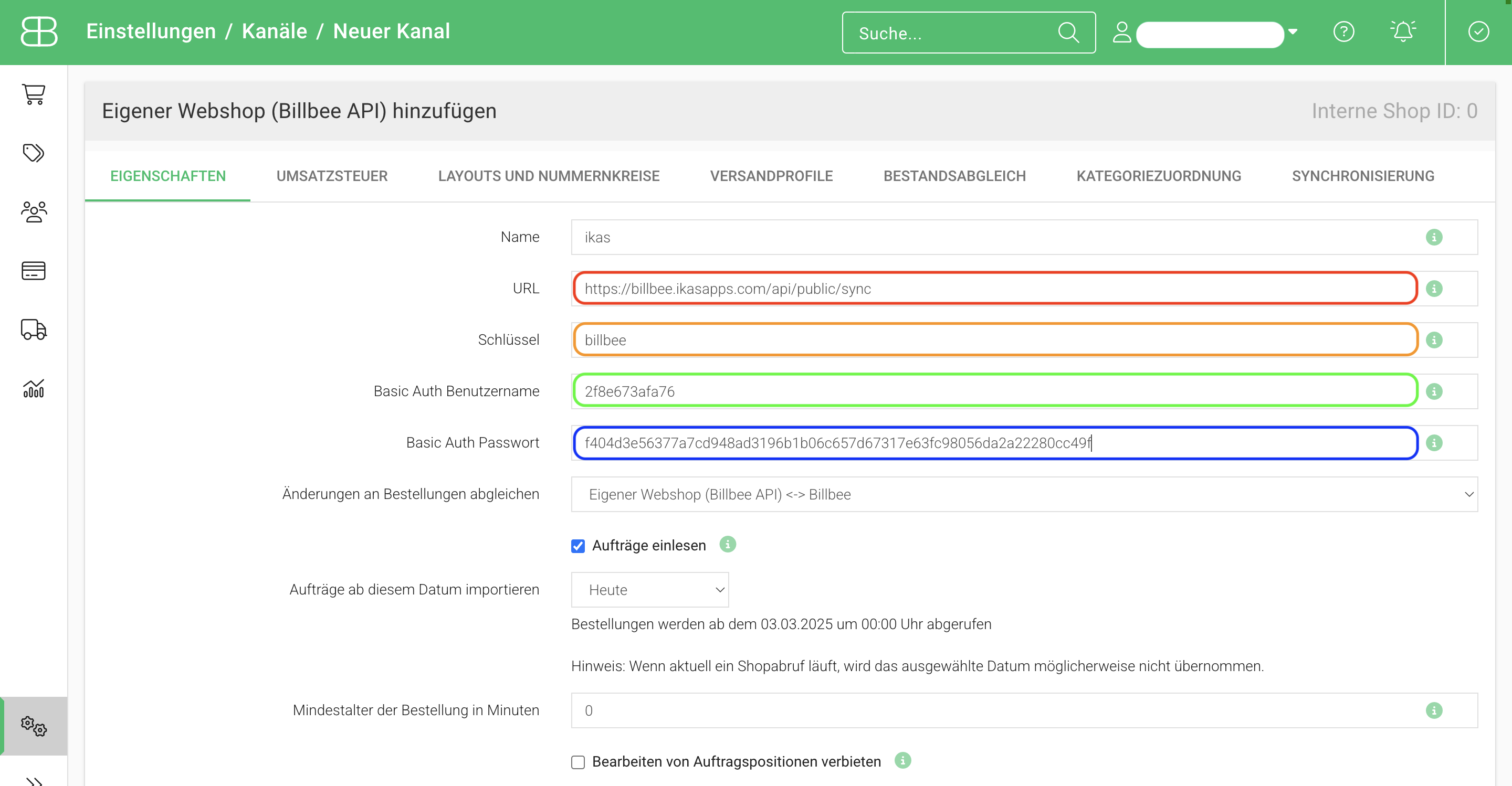The image size is (1512, 786).
Task: Show info for Aufträge einlesen
Action: tap(727, 544)
